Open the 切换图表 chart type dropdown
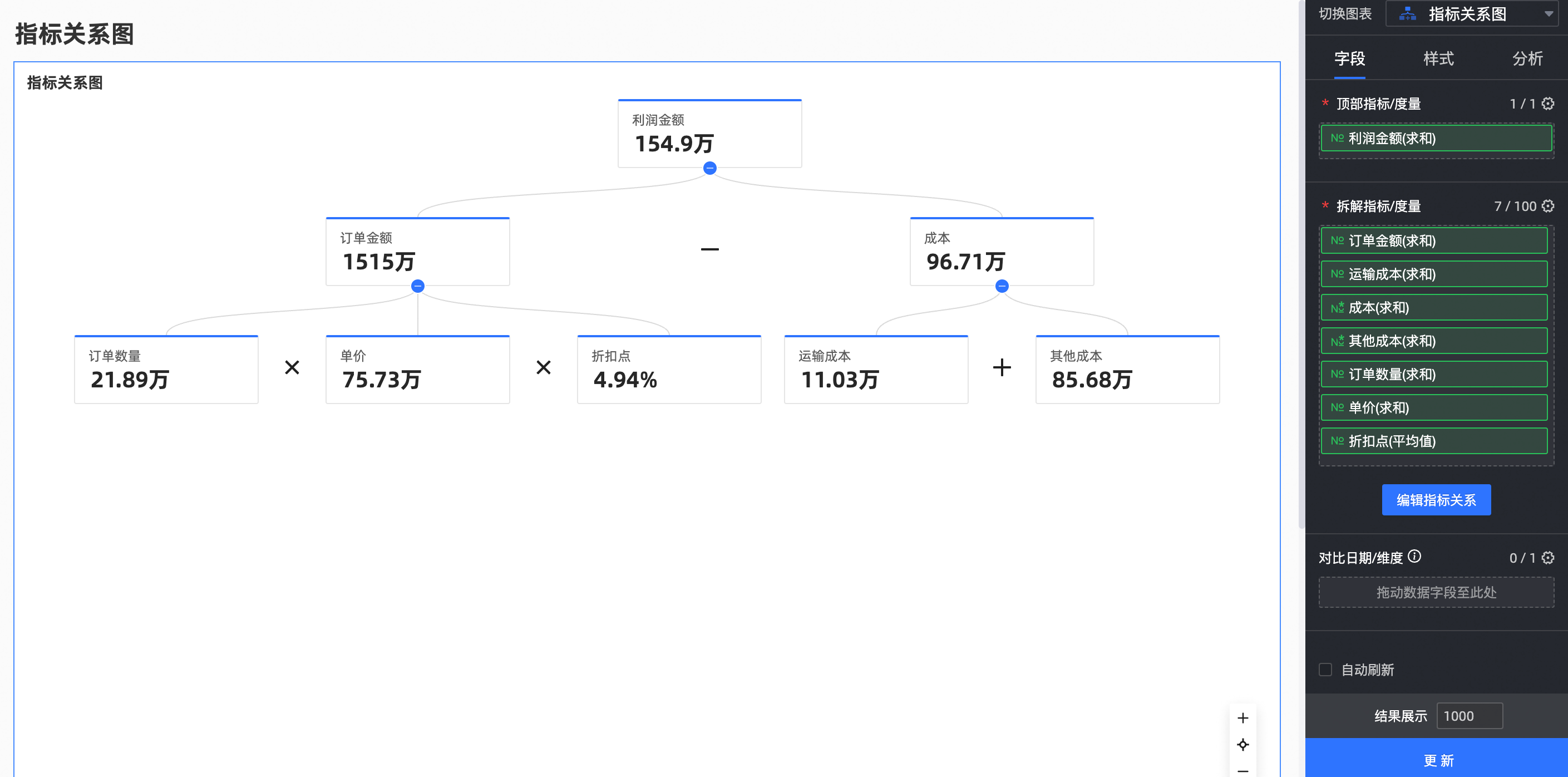1568x777 pixels. pyautogui.click(x=1548, y=13)
